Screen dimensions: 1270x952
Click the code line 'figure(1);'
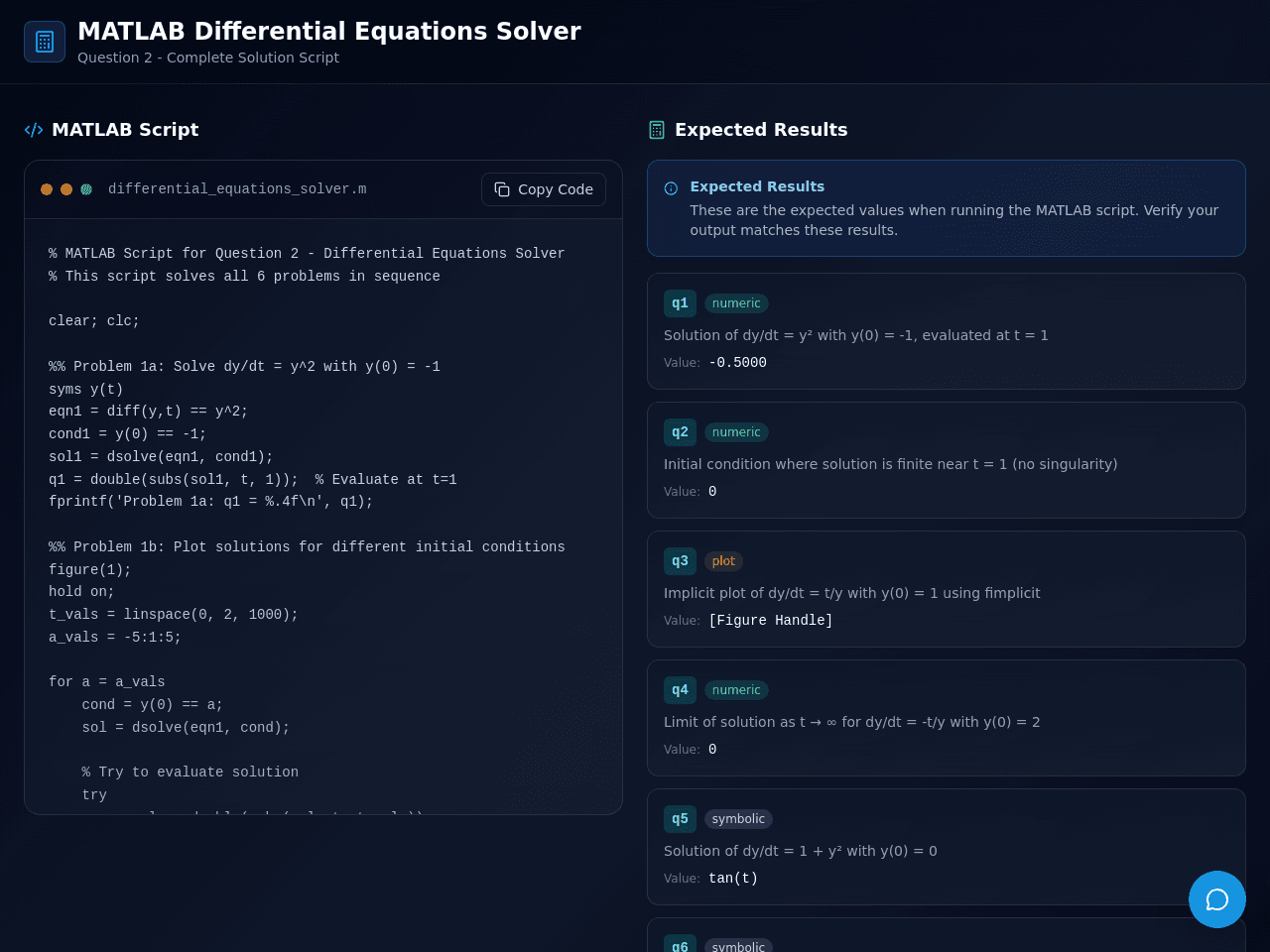[90, 570]
